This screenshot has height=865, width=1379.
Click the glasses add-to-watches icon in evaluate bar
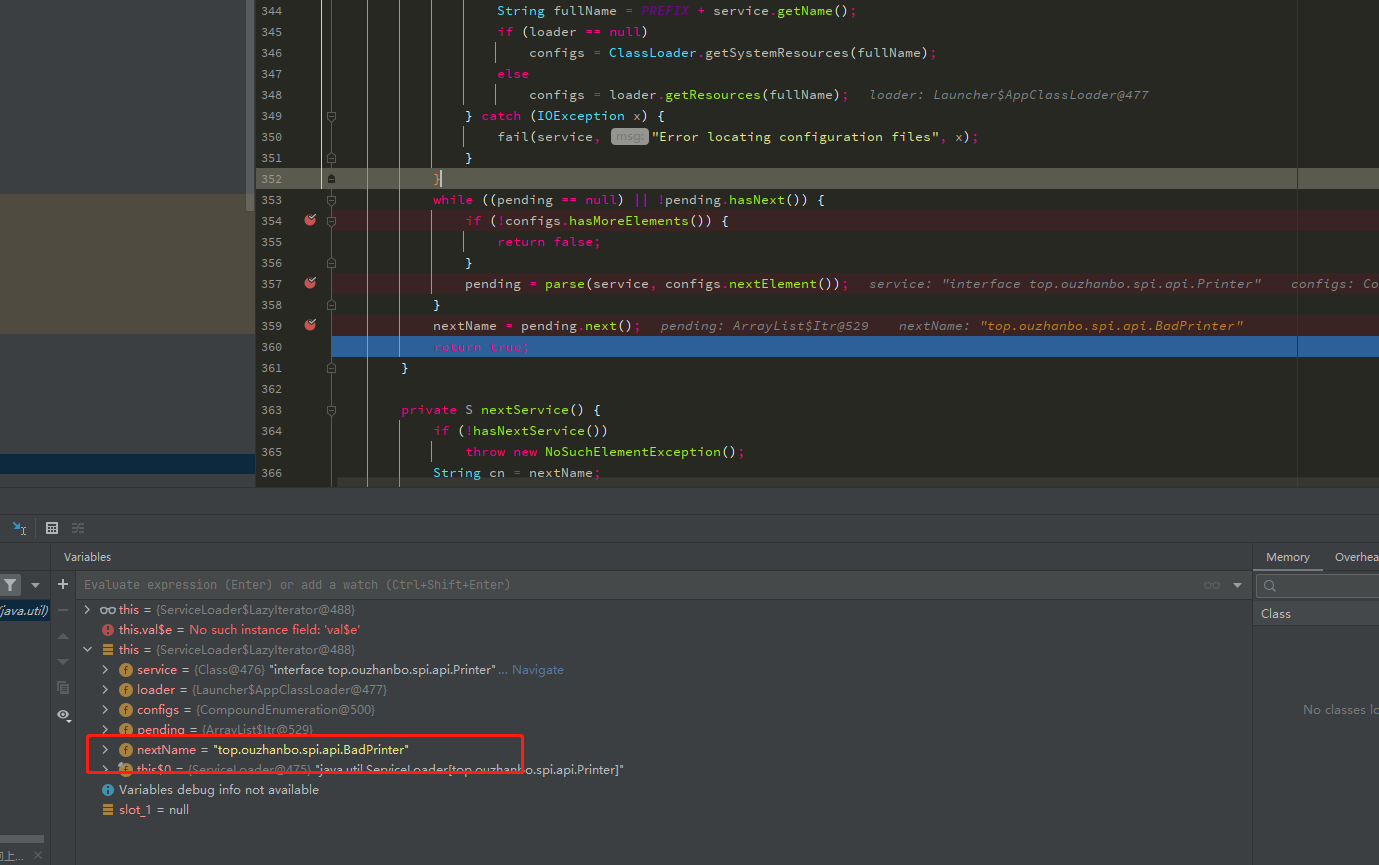point(1212,585)
